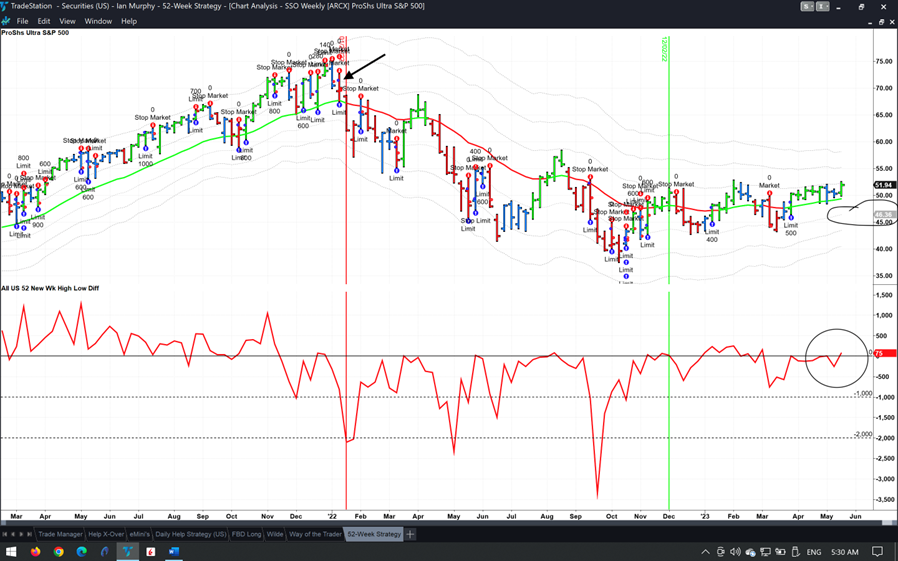Open the File menu

coord(22,21)
